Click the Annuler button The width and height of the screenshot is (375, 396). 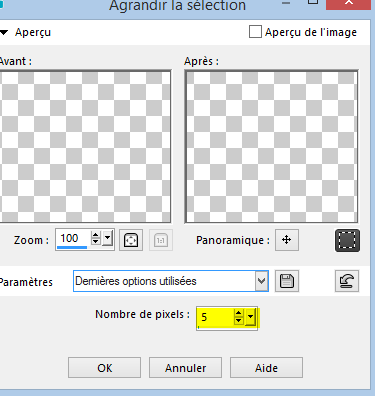pos(185,368)
